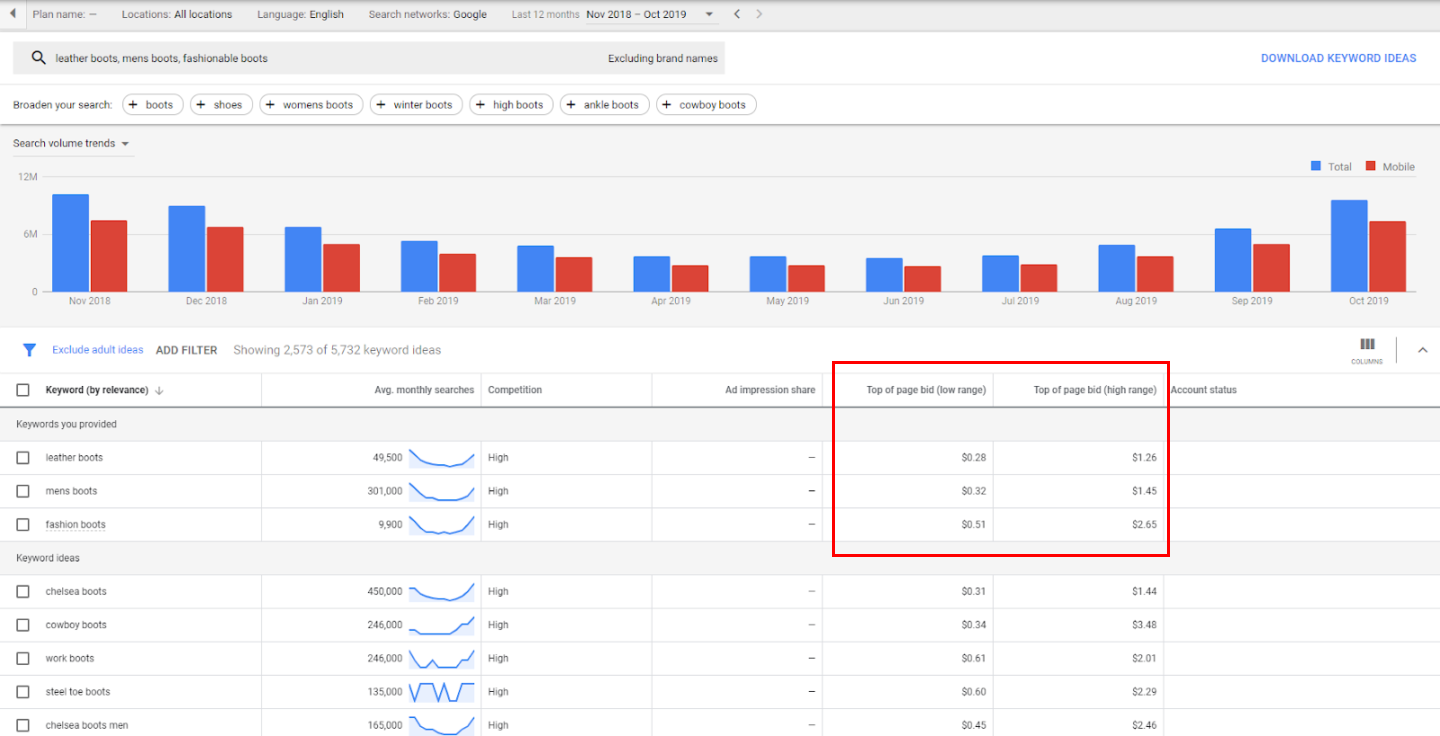The height and width of the screenshot is (736, 1440).
Task: Check the leather boots keyword checkbox
Action: click(23, 458)
